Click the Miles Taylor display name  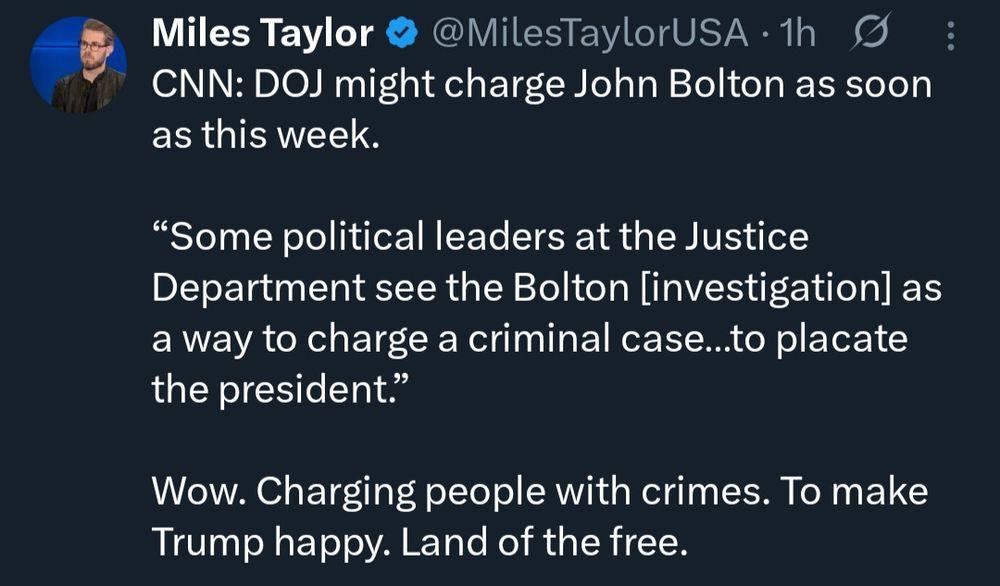[262, 33]
